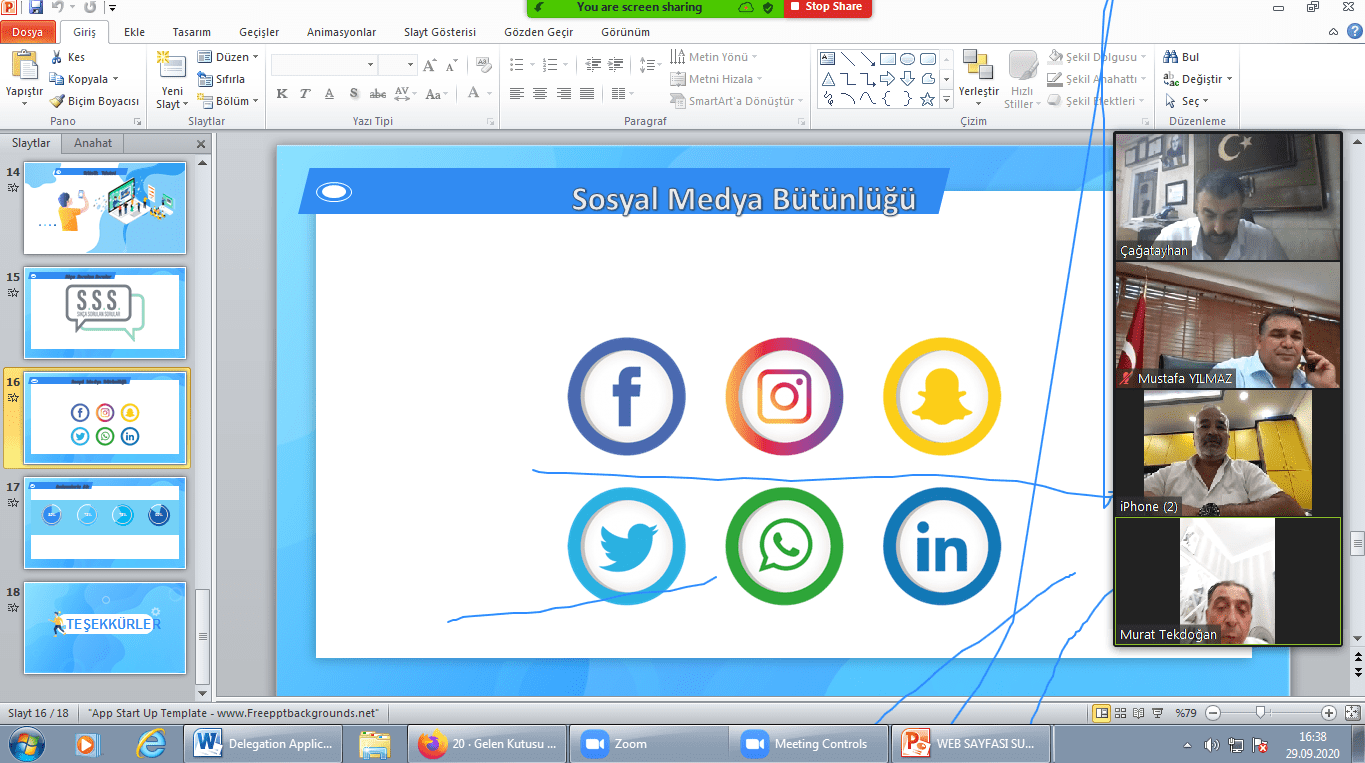Click the zoom slider in status bar
Viewport: 1365px width, 763px height.
pos(1261,713)
